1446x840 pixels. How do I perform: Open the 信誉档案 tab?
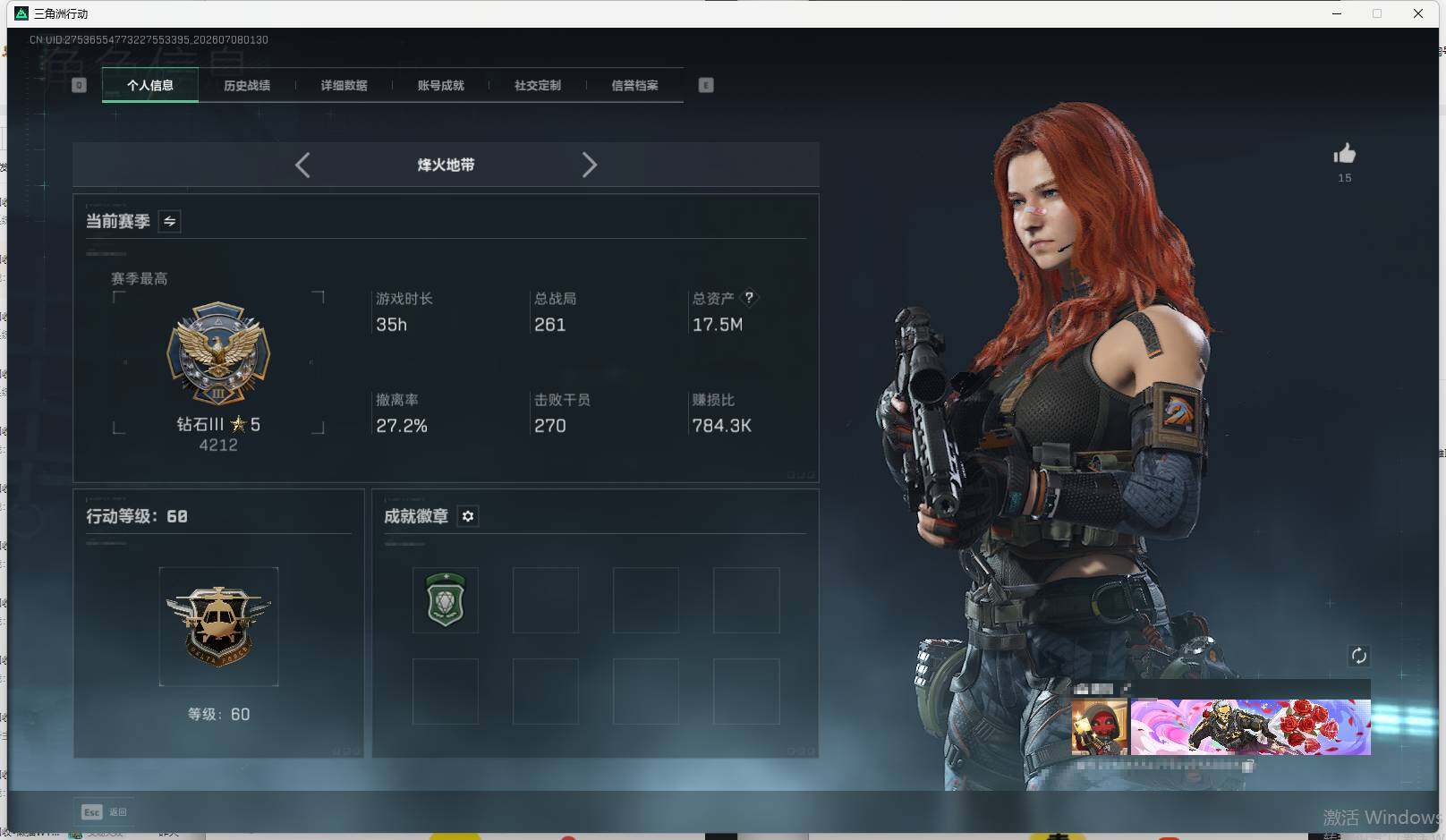point(634,86)
